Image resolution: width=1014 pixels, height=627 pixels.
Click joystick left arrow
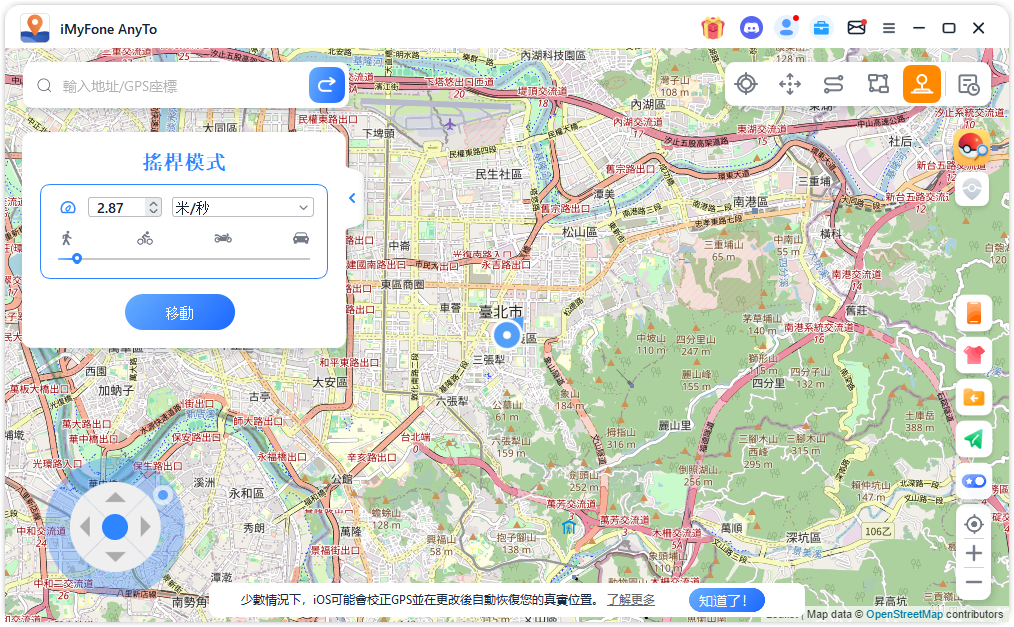tap(85, 527)
